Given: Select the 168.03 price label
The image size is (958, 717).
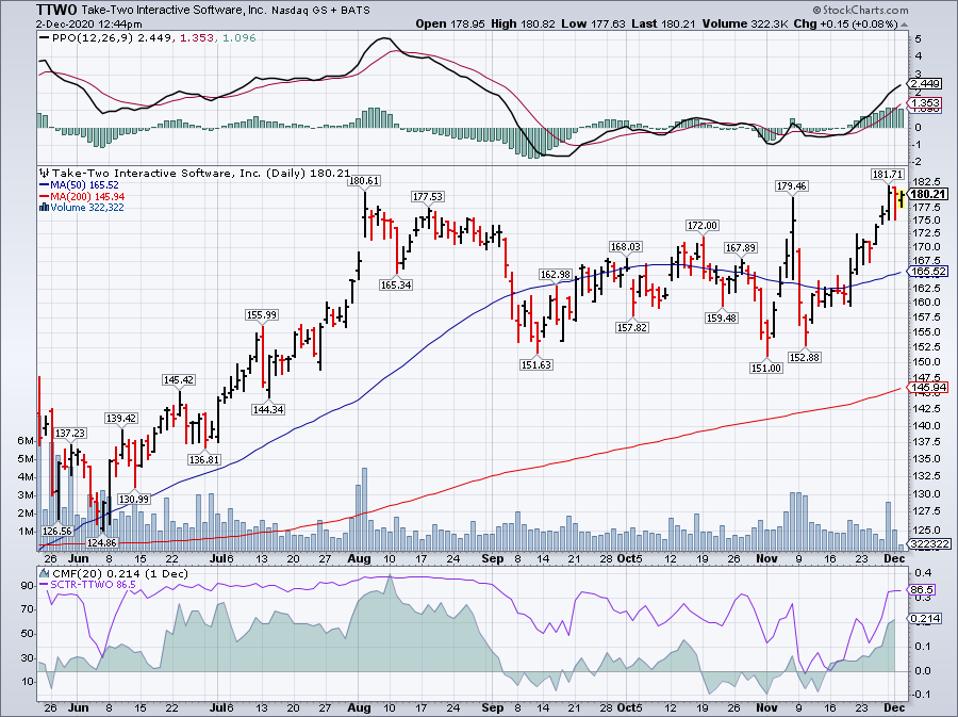Looking at the screenshot, I should 626,247.
